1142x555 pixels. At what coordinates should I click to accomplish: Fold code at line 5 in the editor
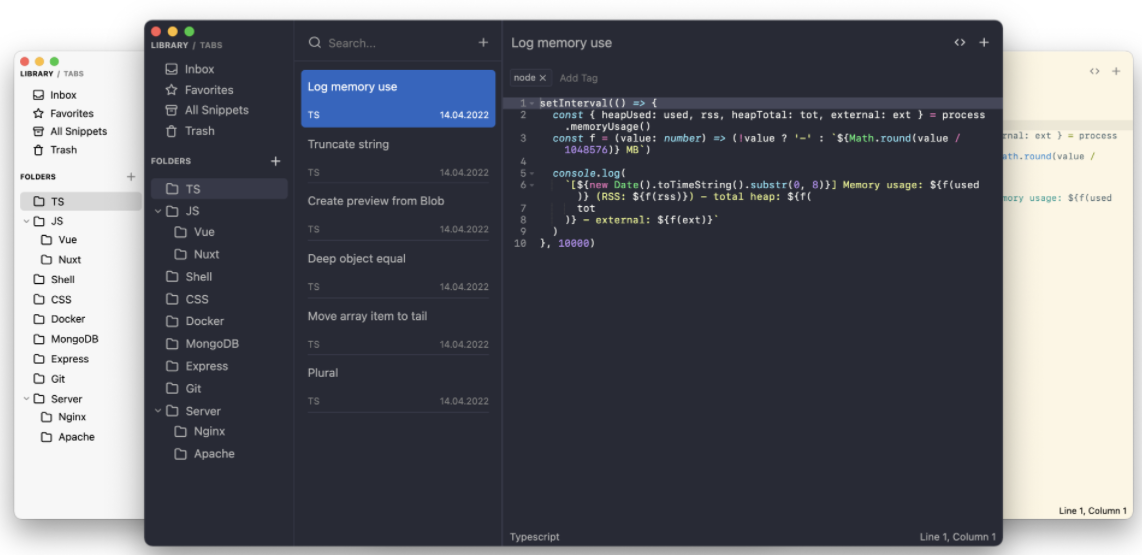(x=532, y=173)
